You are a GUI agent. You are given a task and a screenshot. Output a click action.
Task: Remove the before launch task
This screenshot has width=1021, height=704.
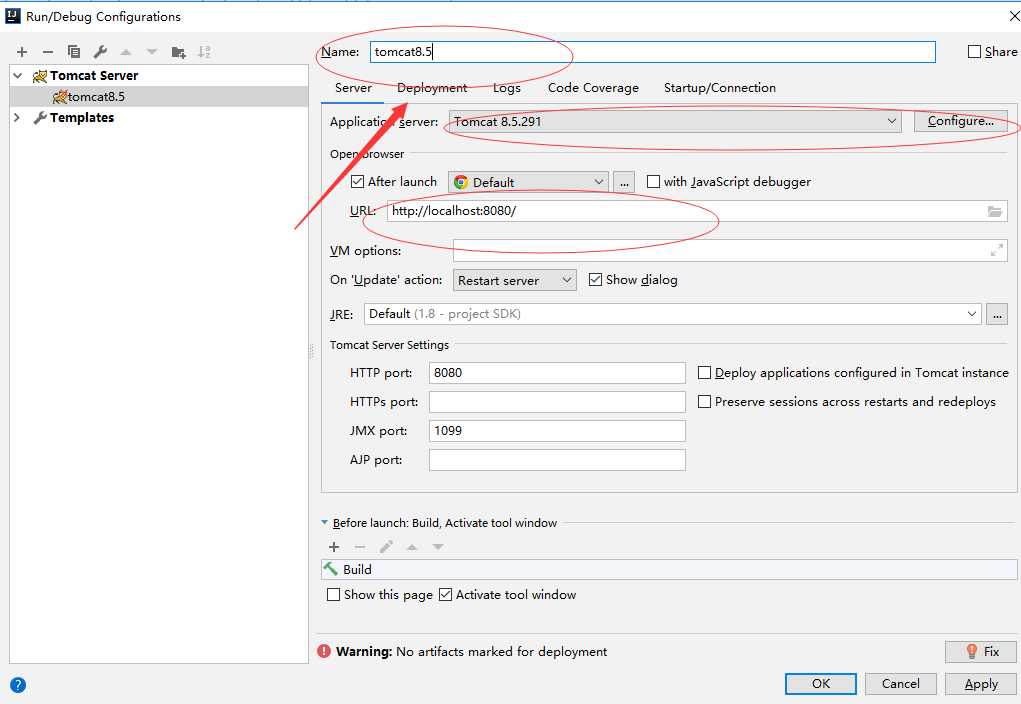click(x=360, y=547)
